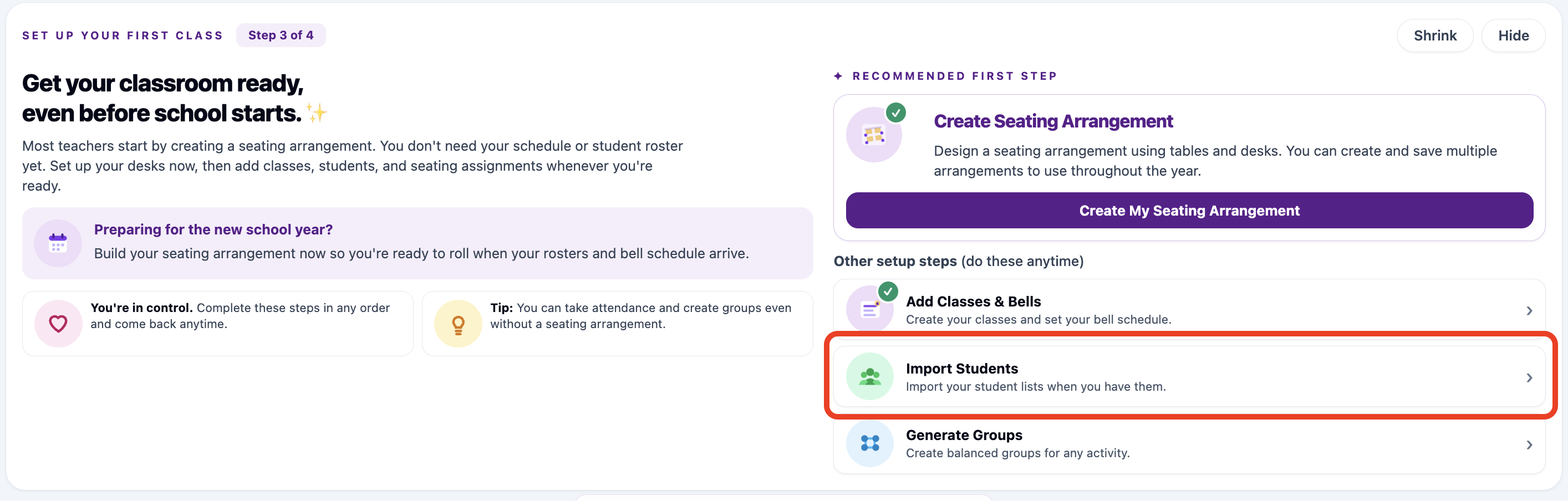The image size is (1568, 501).
Task: Click the seating arrangement desk layout icon
Action: tap(873, 135)
